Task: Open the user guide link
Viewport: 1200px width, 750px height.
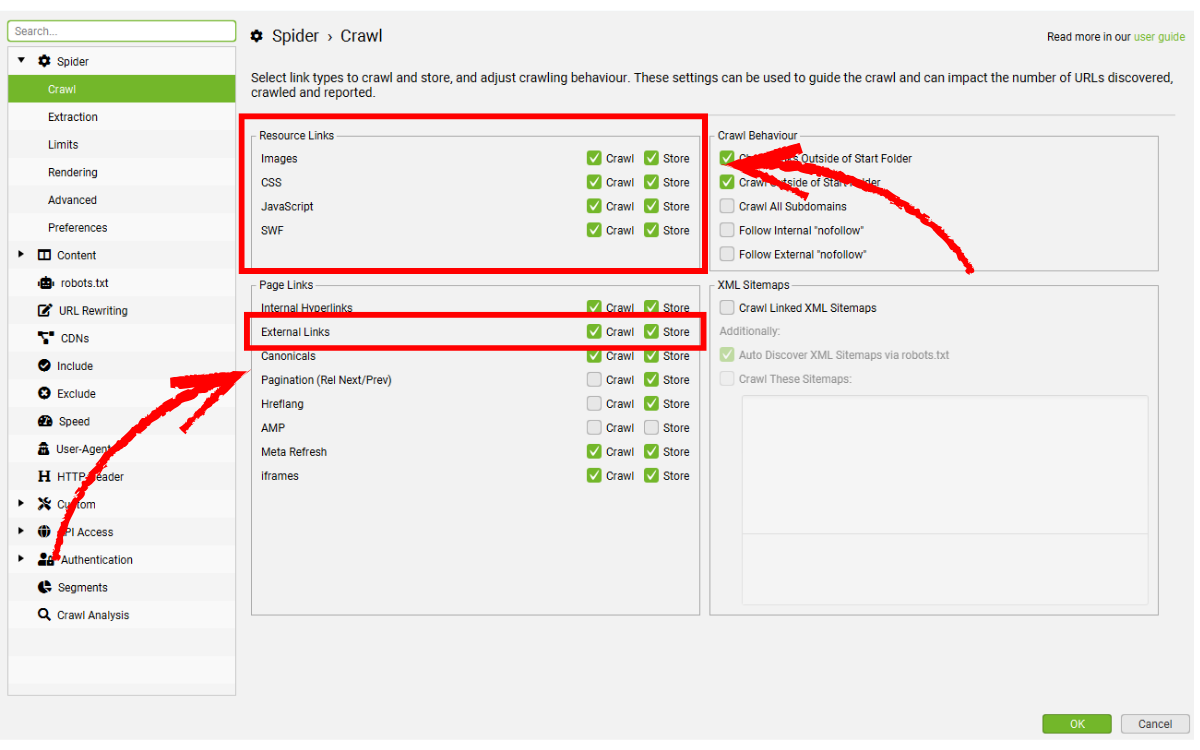Action: tap(1158, 37)
